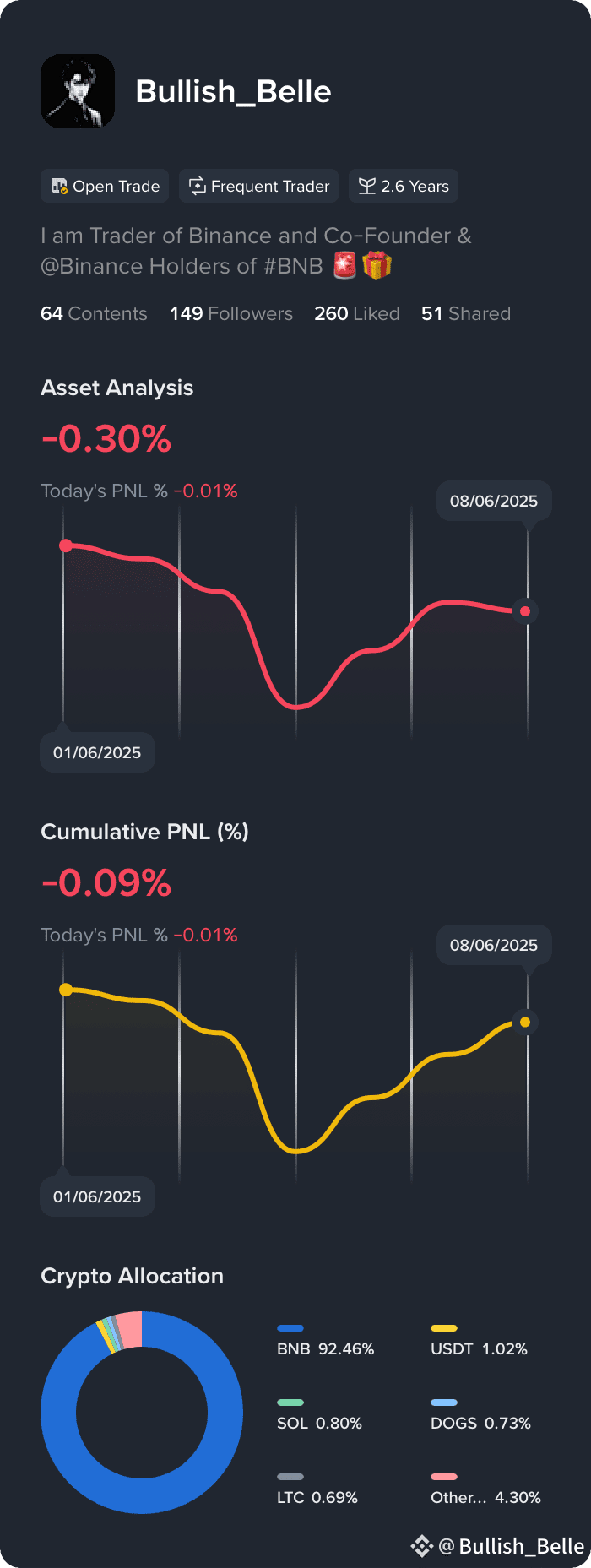View the 64 Contents count
This screenshot has height=1568, width=591.
(x=94, y=313)
